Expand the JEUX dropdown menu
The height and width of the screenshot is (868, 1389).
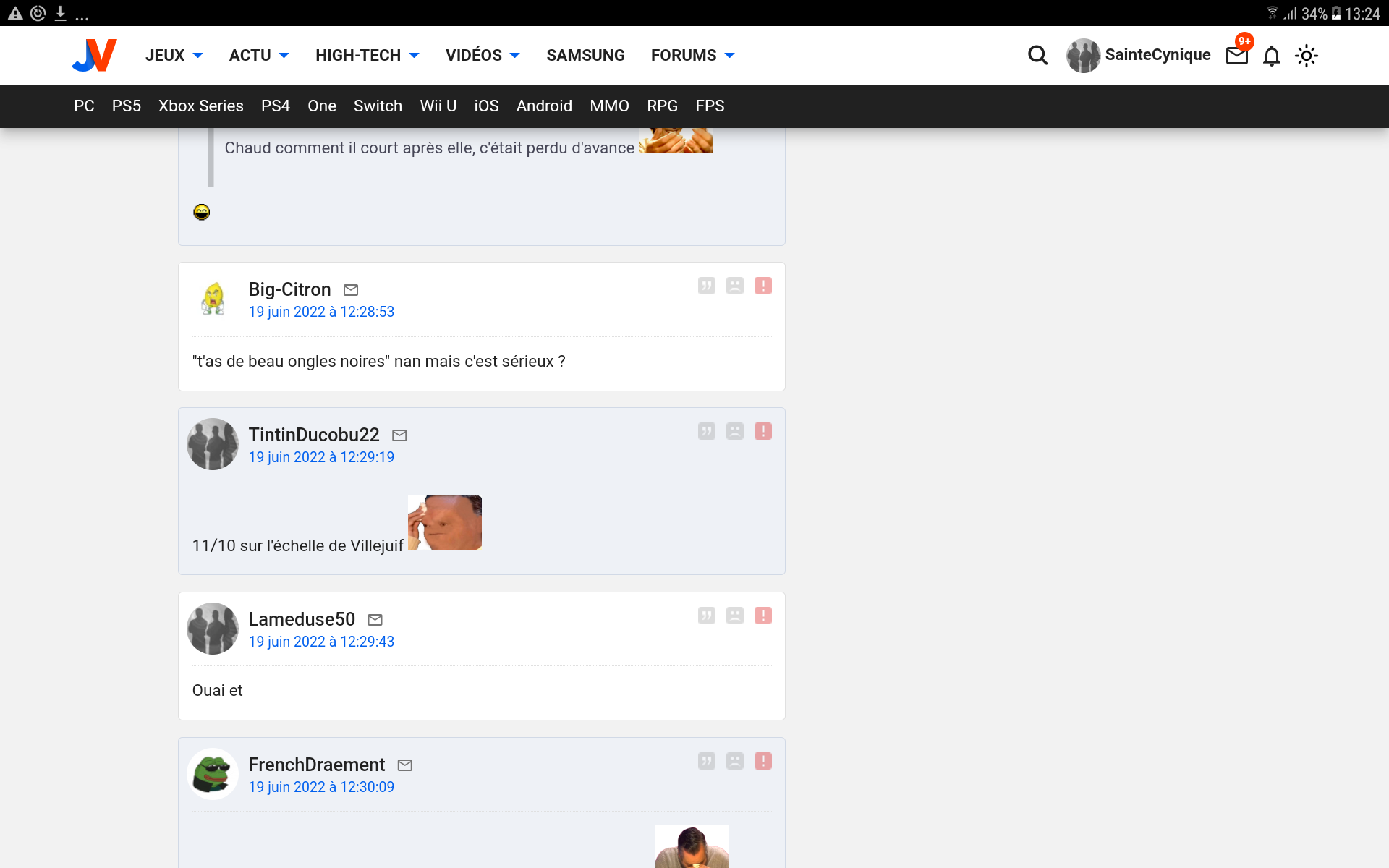(x=174, y=55)
